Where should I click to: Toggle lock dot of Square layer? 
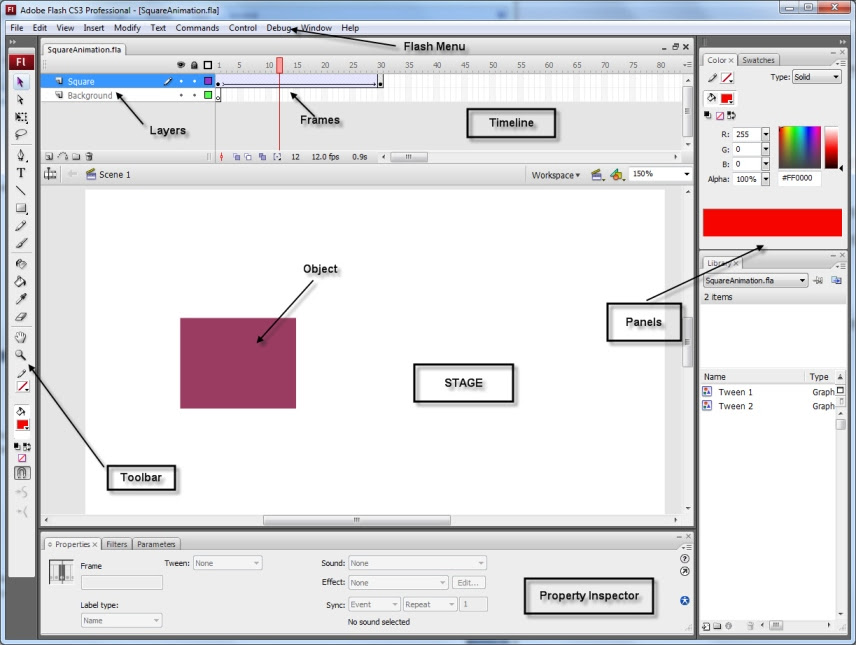(194, 81)
